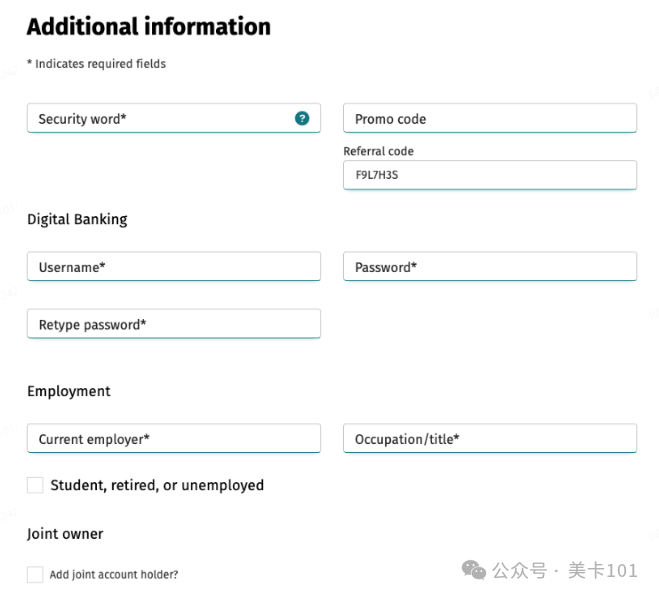Click the "Additional information" page heading

tap(148, 27)
